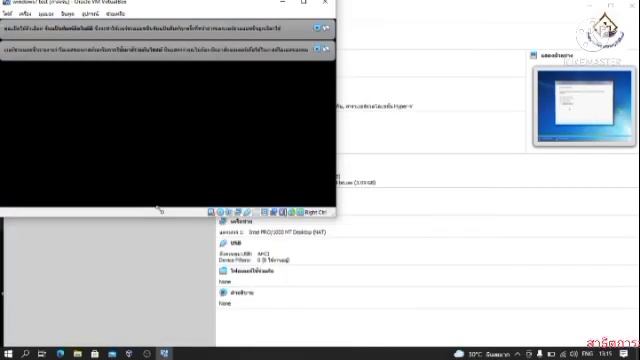Open hard disk indicator in VM status bar
This screenshot has width=640, height=360.
coord(211,212)
